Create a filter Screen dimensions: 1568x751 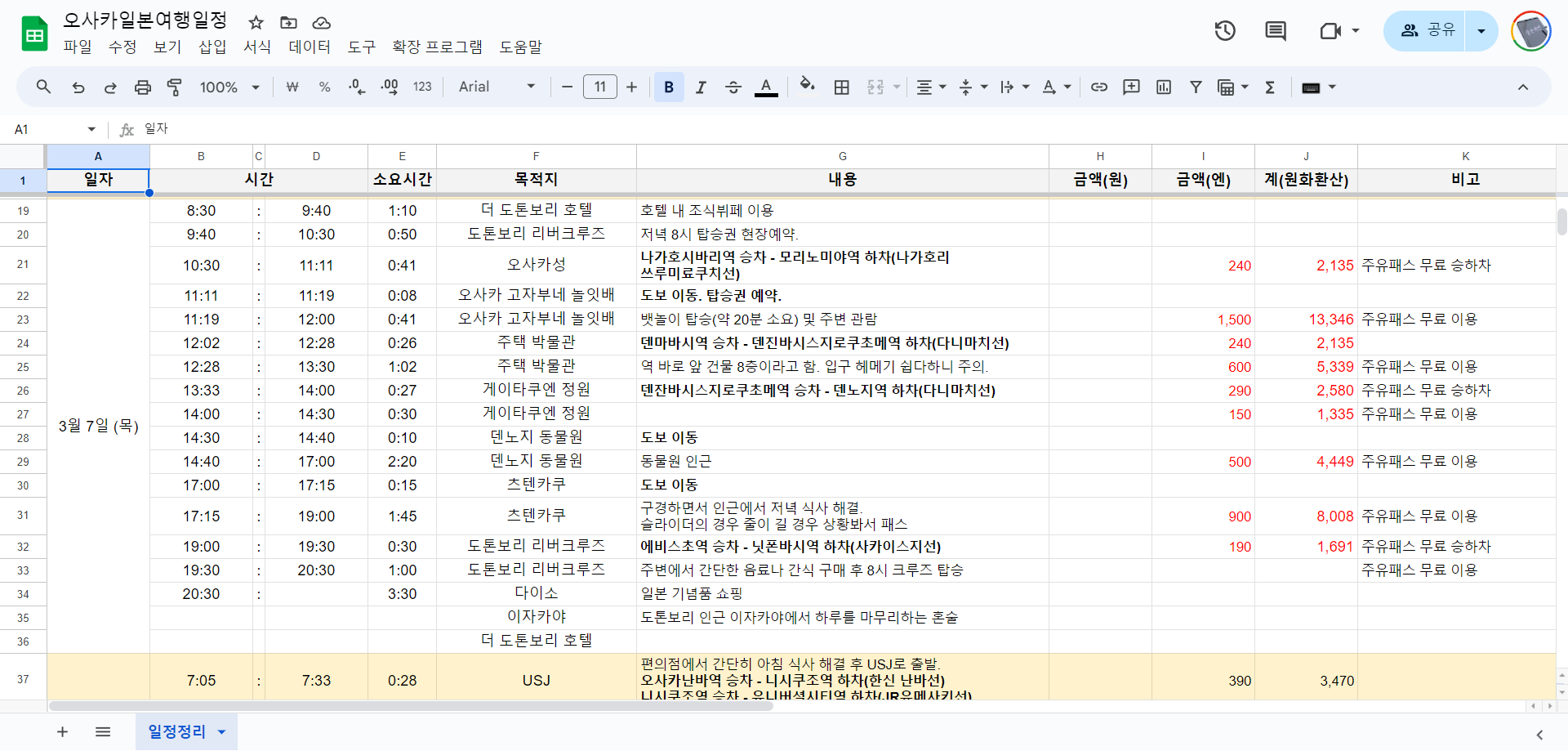pyautogui.click(x=1196, y=87)
